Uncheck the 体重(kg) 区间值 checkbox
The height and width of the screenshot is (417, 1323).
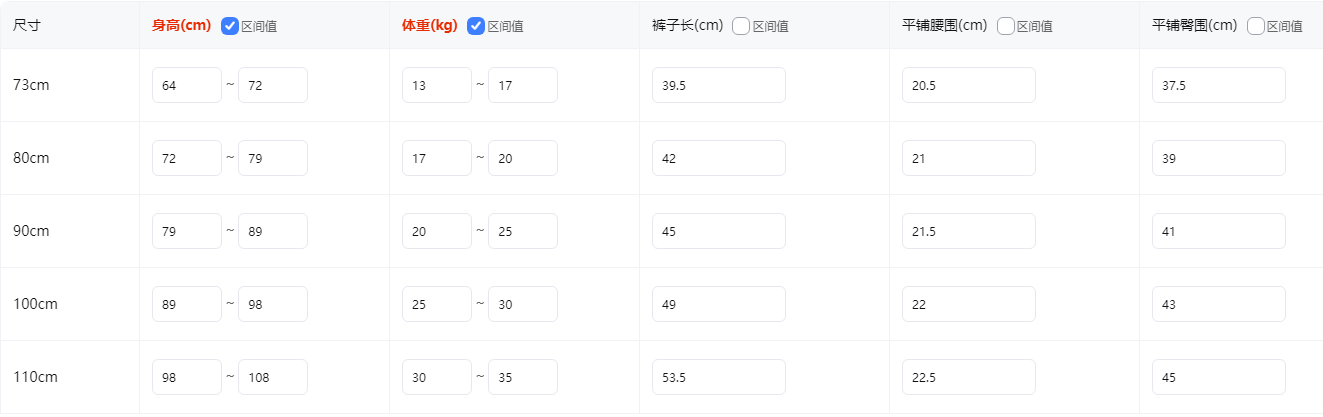pos(477,27)
